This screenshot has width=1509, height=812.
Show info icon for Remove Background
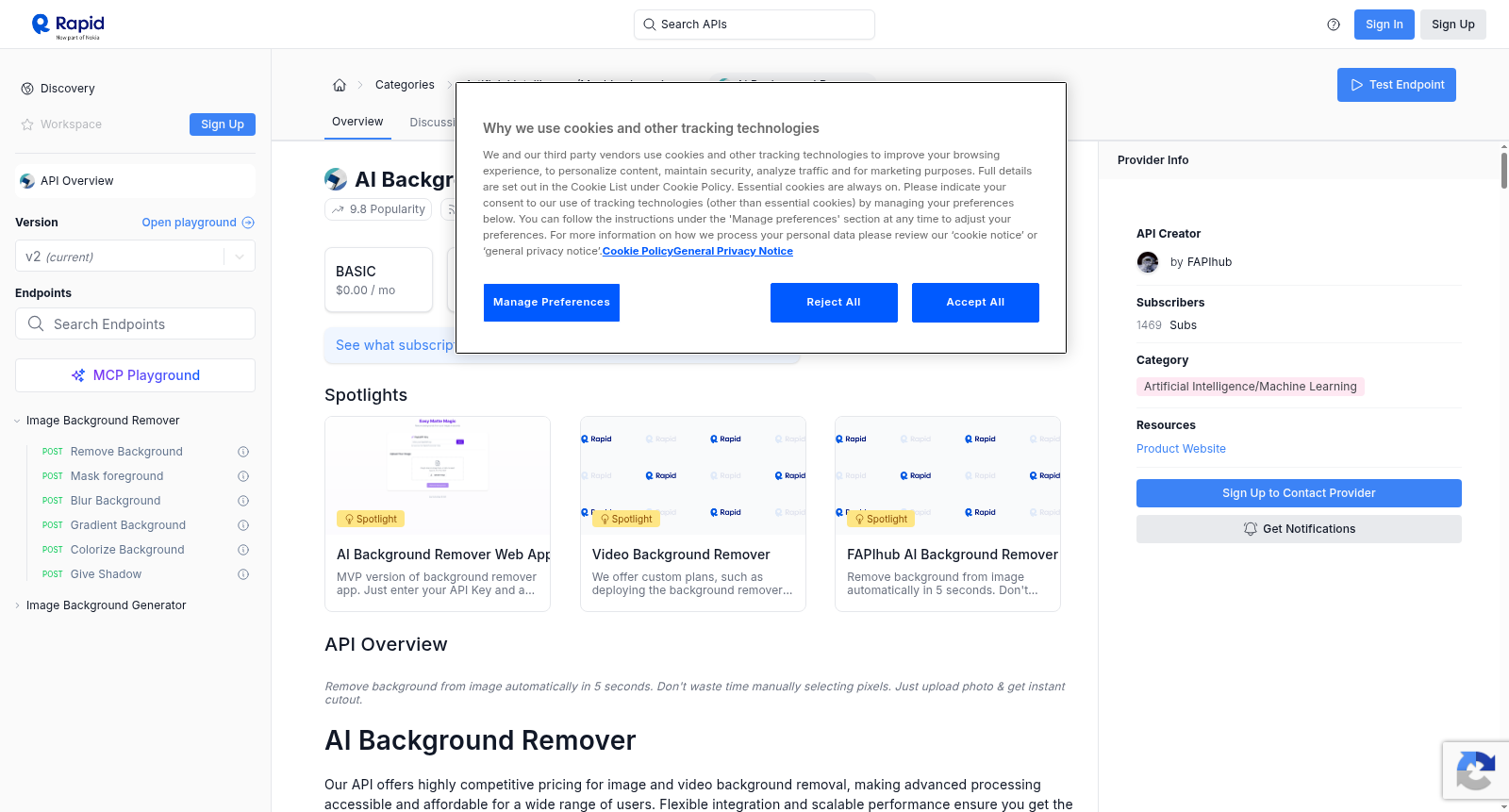pyautogui.click(x=243, y=452)
